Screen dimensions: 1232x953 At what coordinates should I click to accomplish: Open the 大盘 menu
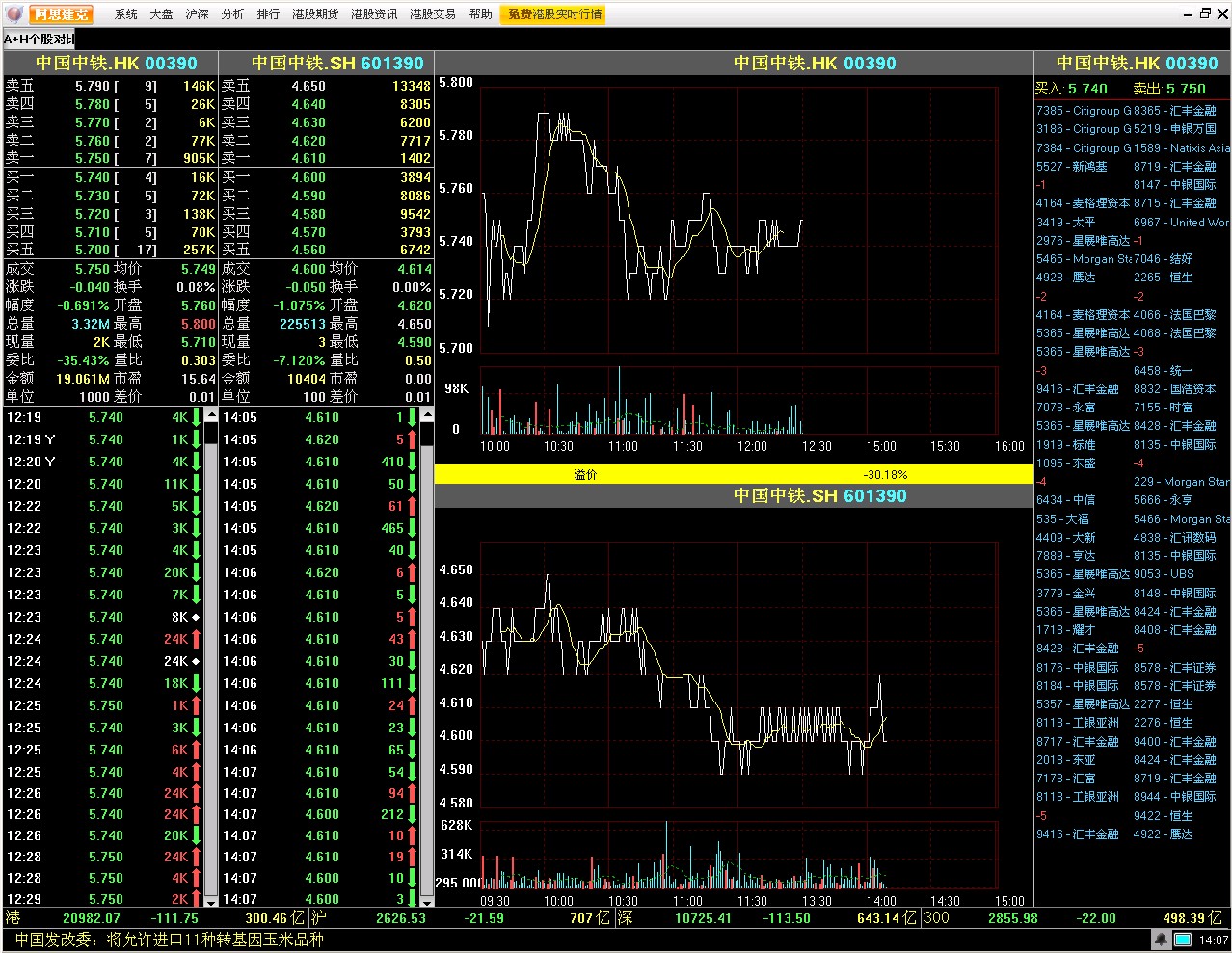tap(161, 14)
